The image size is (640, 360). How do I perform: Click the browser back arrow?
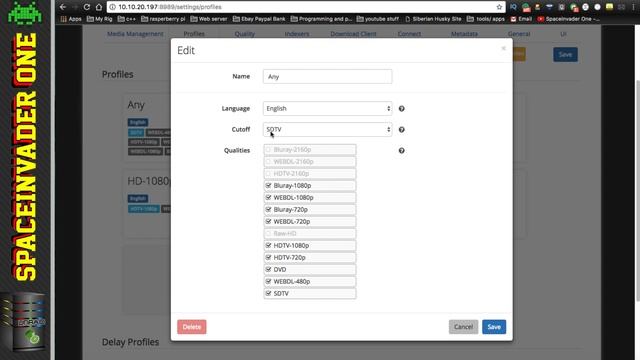click(x=62, y=7)
